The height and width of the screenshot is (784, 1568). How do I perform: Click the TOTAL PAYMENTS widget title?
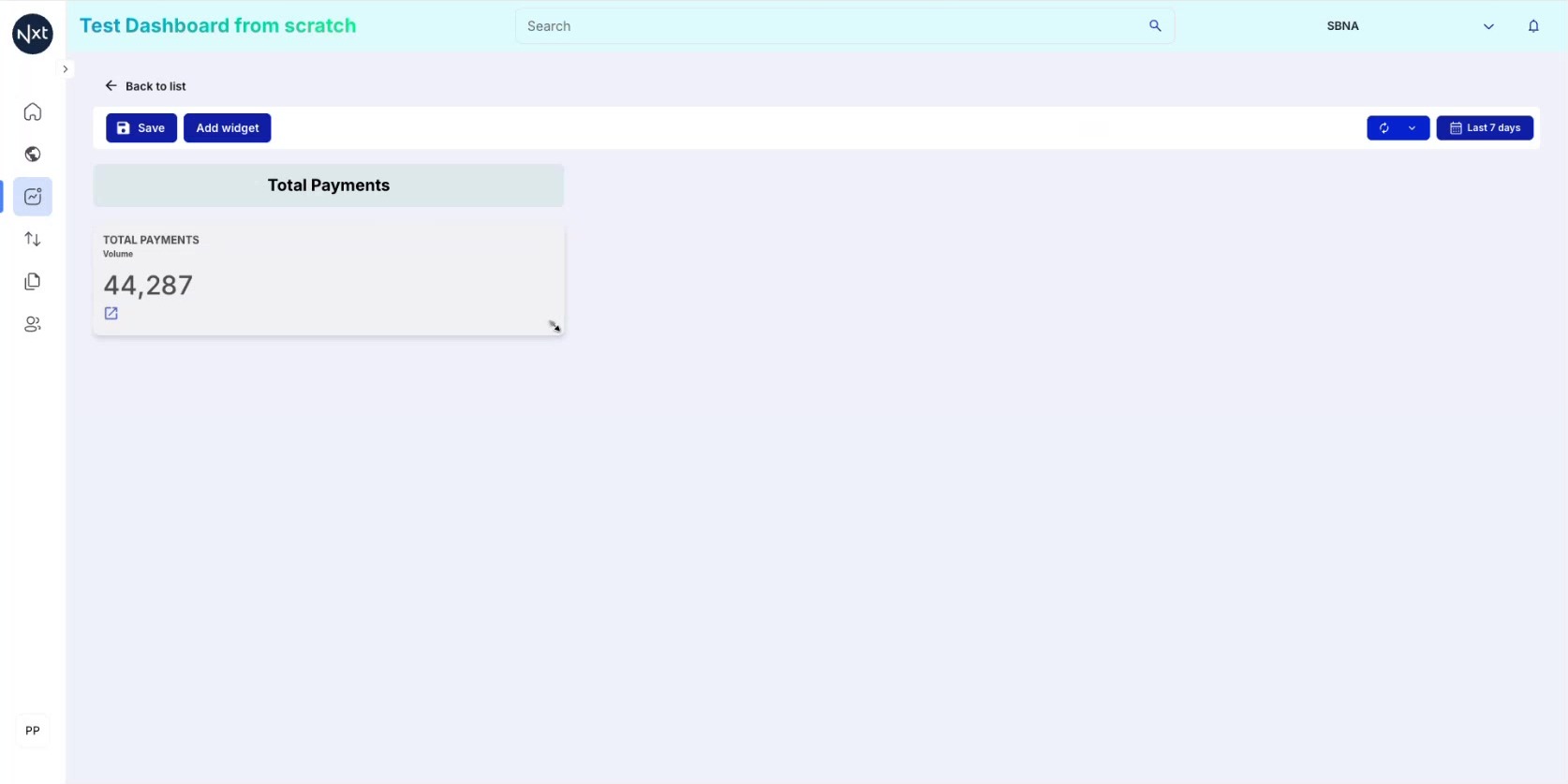151,240
